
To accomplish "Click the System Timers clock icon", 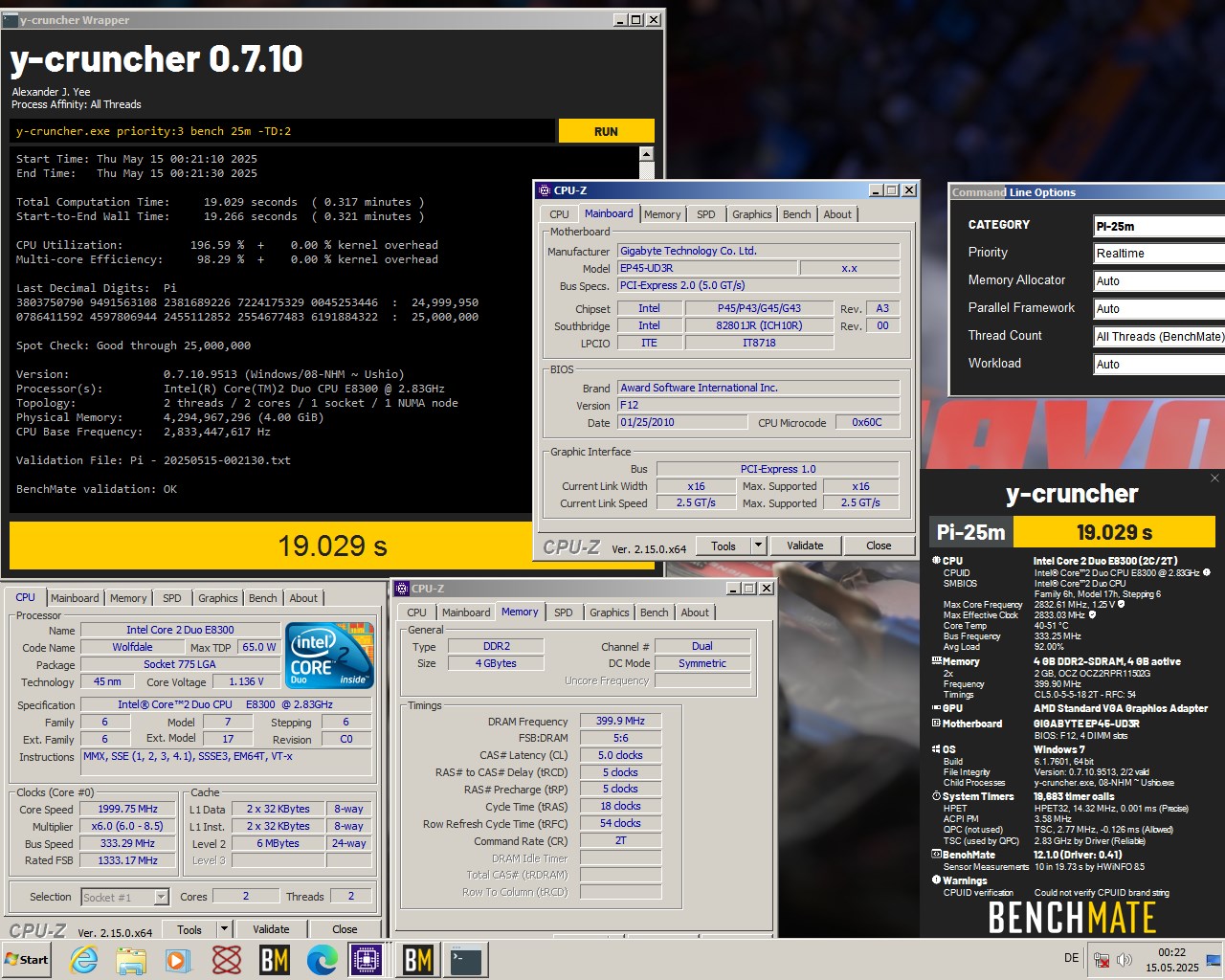I will point(936,796).
